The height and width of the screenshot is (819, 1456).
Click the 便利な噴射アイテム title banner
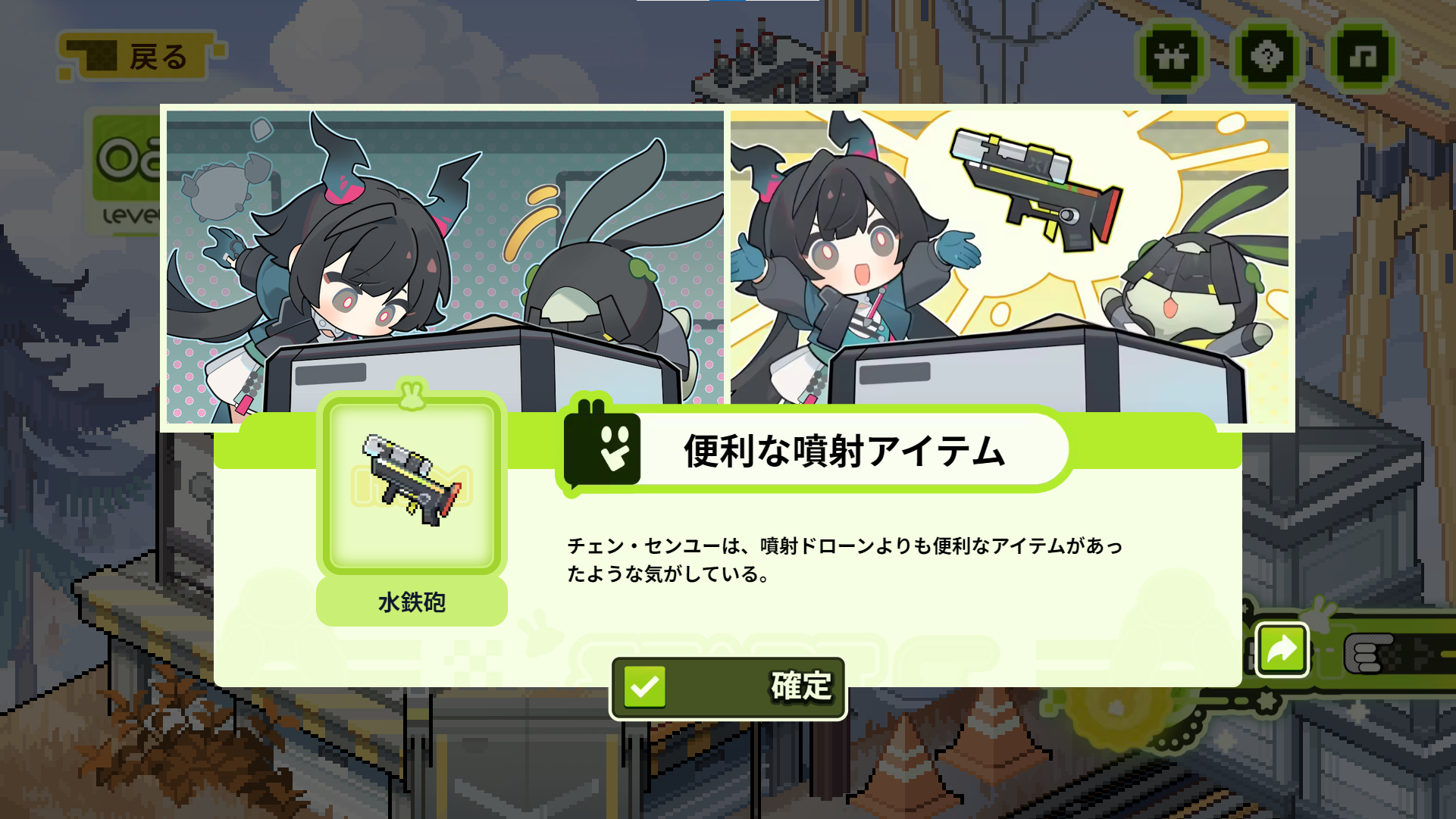point(815,451)
